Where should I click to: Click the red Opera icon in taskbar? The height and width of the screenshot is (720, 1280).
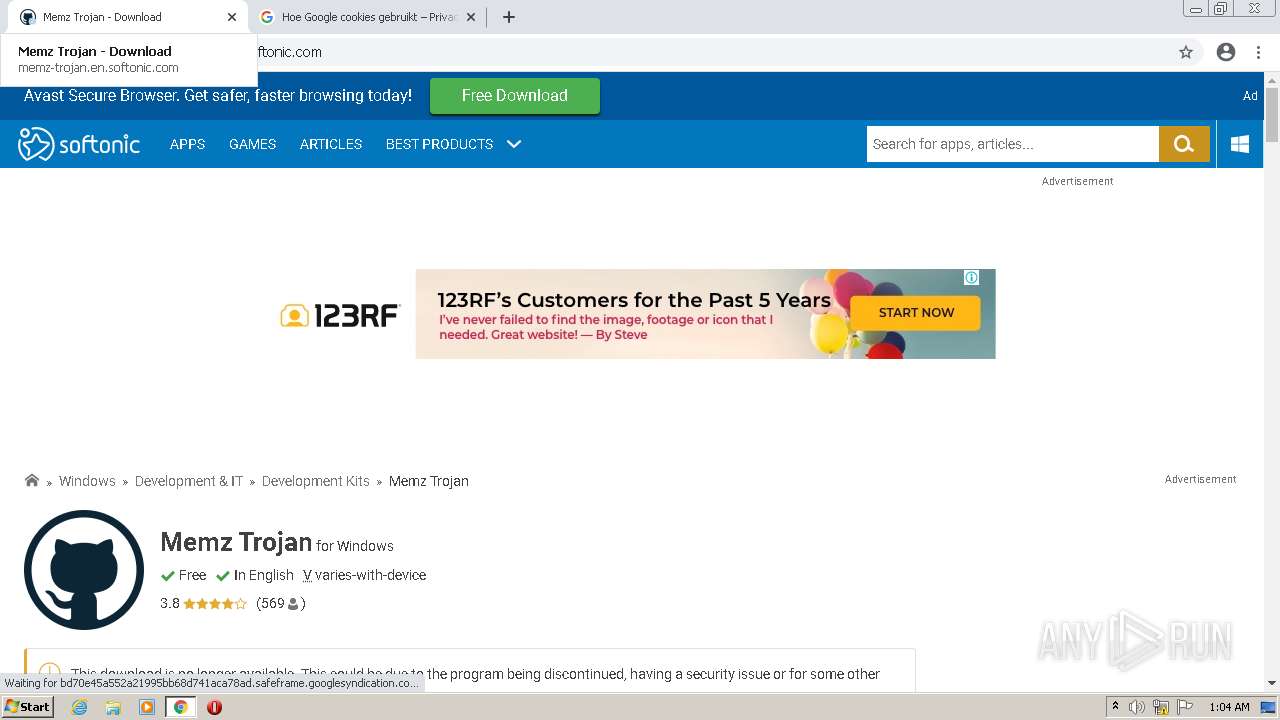[214, 707]
